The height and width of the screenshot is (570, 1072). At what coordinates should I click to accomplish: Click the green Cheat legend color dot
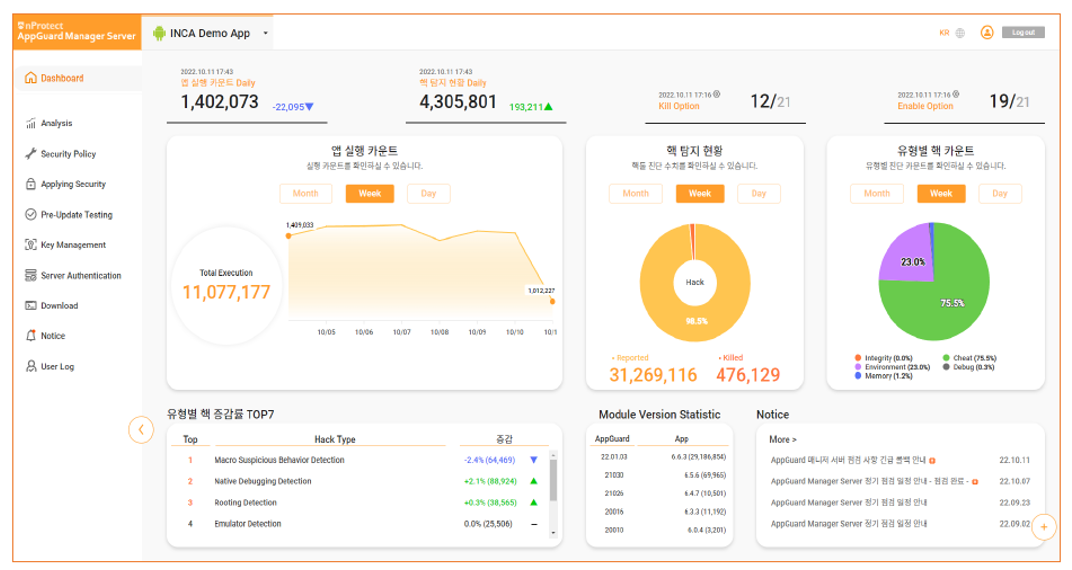[x=945, y=358]
